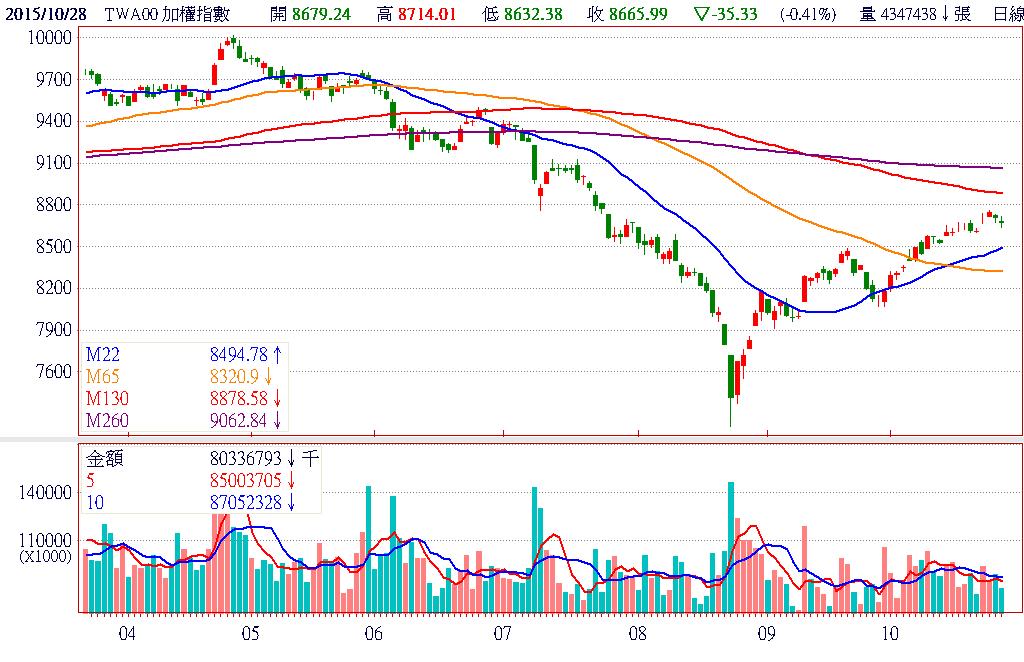Open the 日線 period selector
Image resolution: width=1024 pixels, height=662 pixels.
tap(1007, 13)
